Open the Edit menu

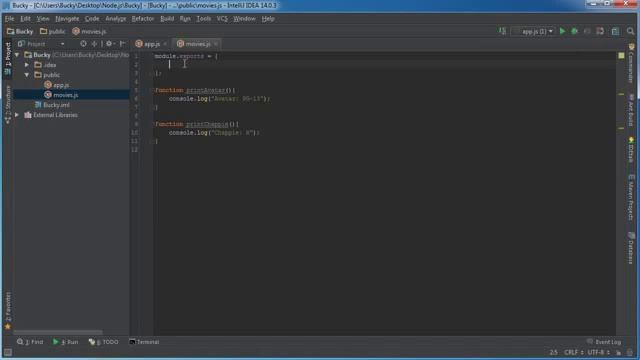click(x=25, y=19)
